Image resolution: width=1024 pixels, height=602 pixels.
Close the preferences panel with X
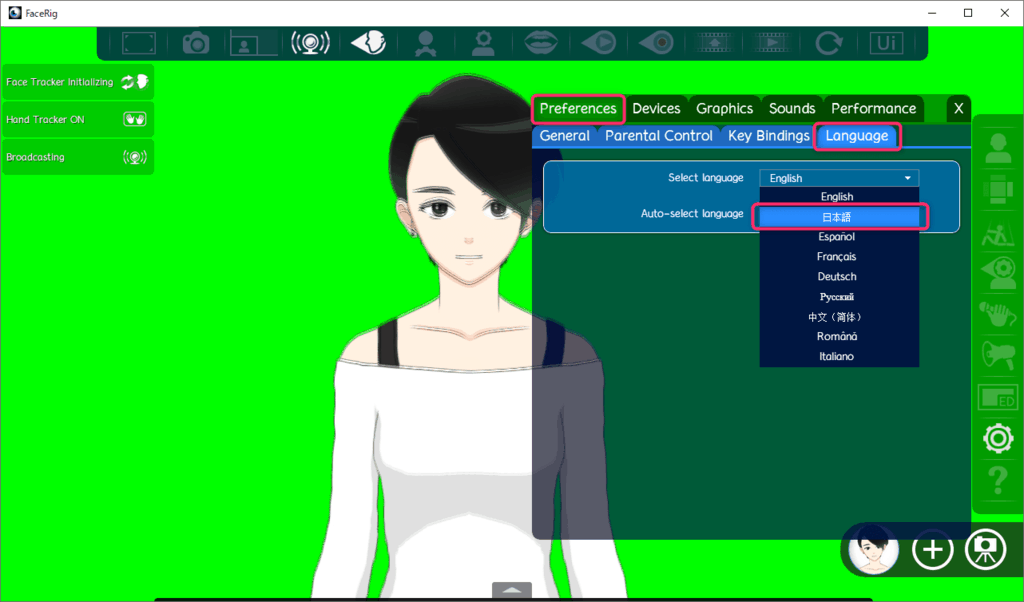pyautogui.click(x=958, y=109)
